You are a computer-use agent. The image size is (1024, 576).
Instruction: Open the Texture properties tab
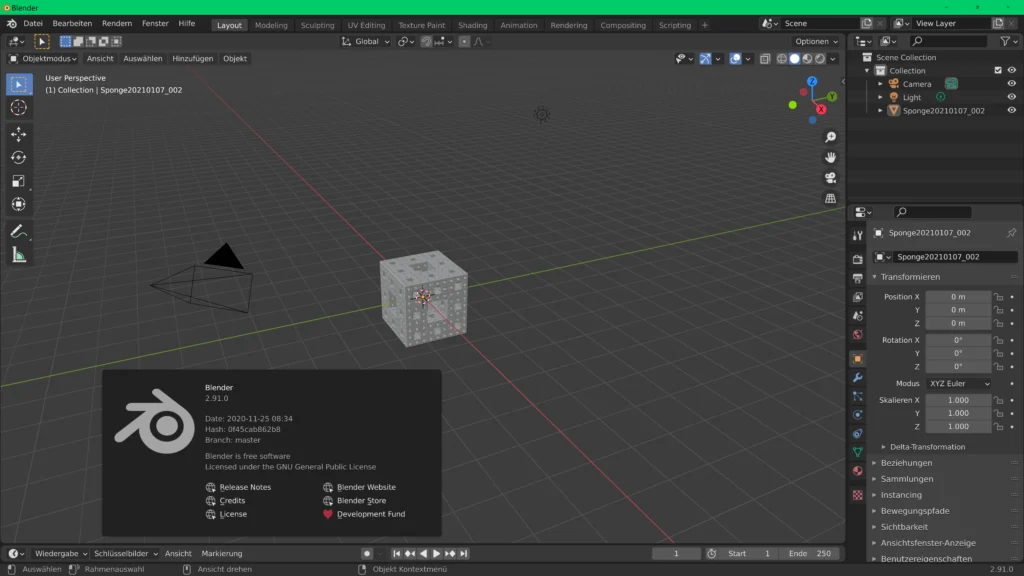coord(857,495)
